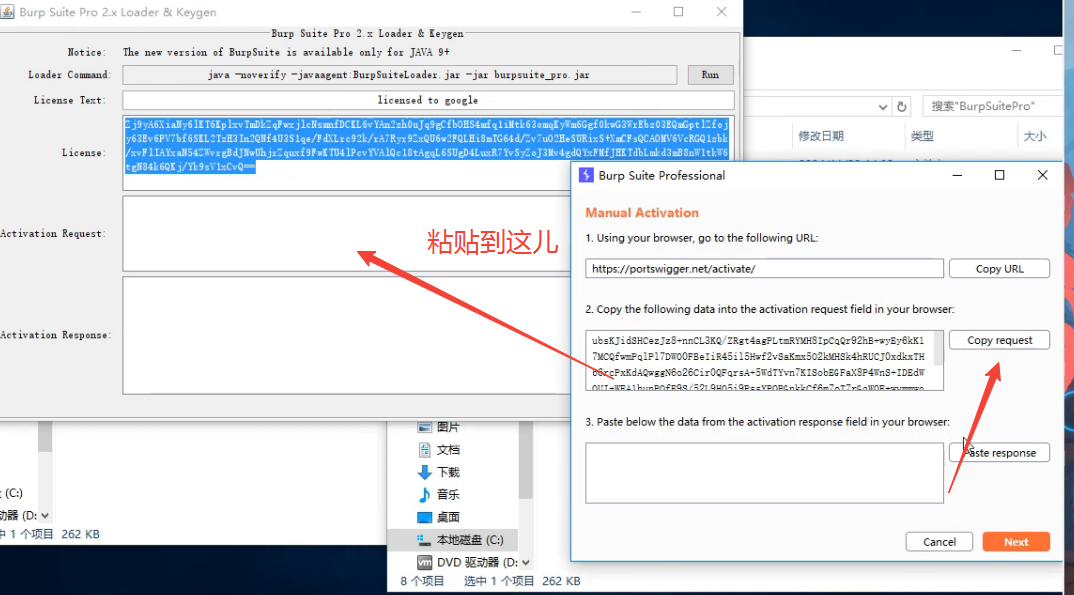
Task: Click the License Text field 'licensed to google'
Action: pyautogui.click(x=428, y=100)
